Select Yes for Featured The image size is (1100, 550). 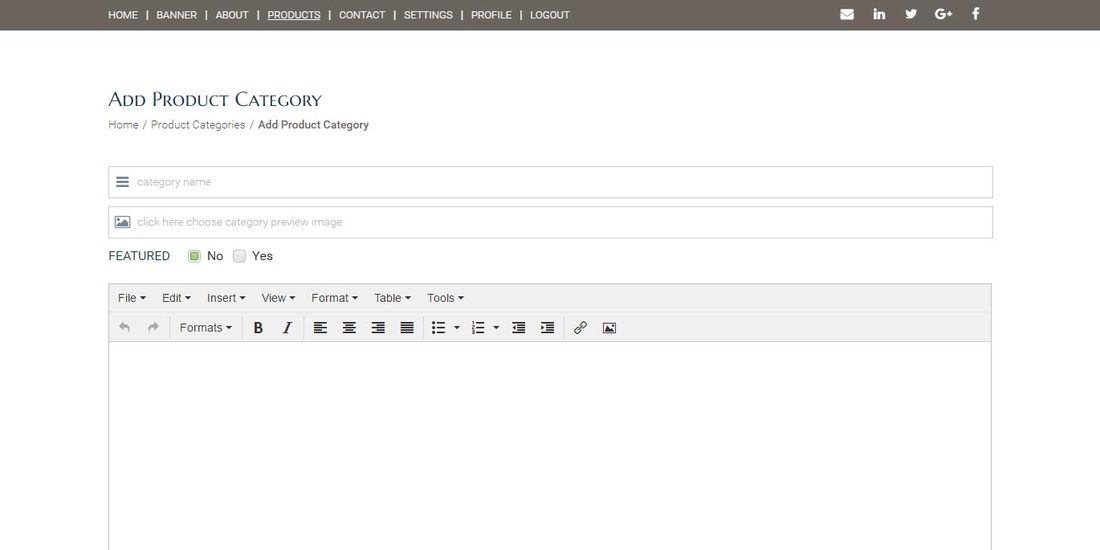239,256
